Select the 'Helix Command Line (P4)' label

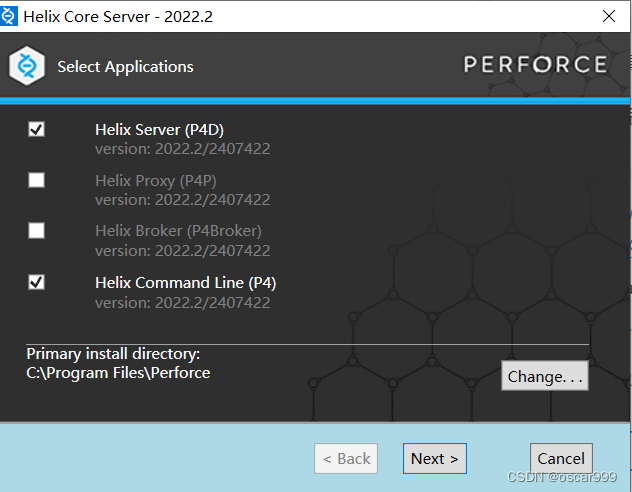point(186,283)
